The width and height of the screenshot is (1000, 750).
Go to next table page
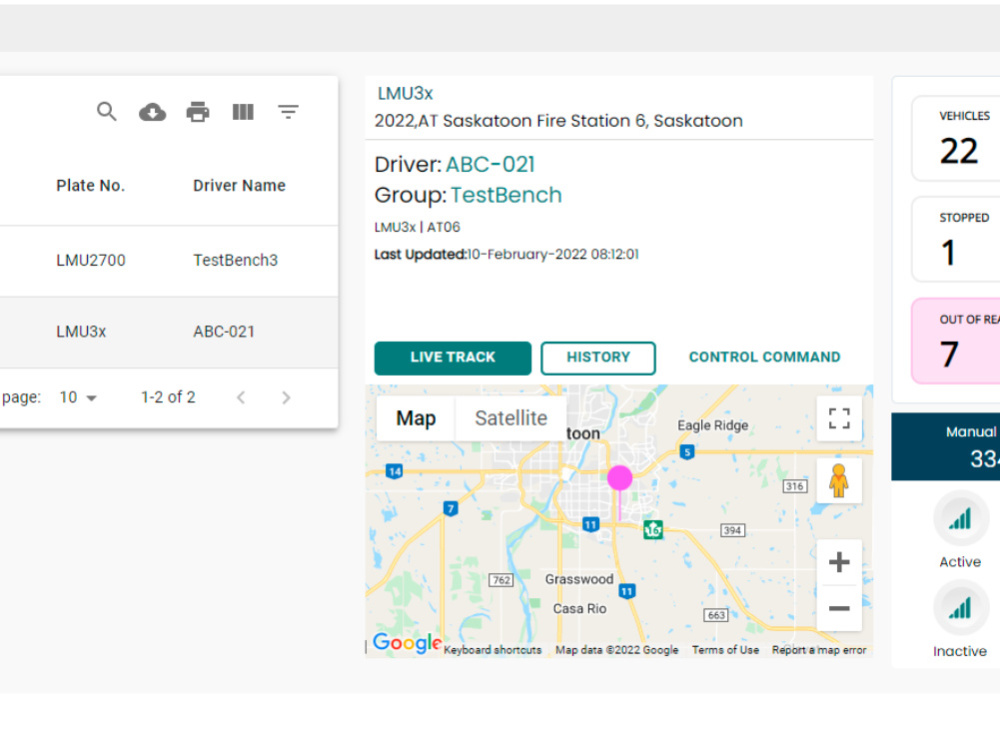[x=286, y=397]
